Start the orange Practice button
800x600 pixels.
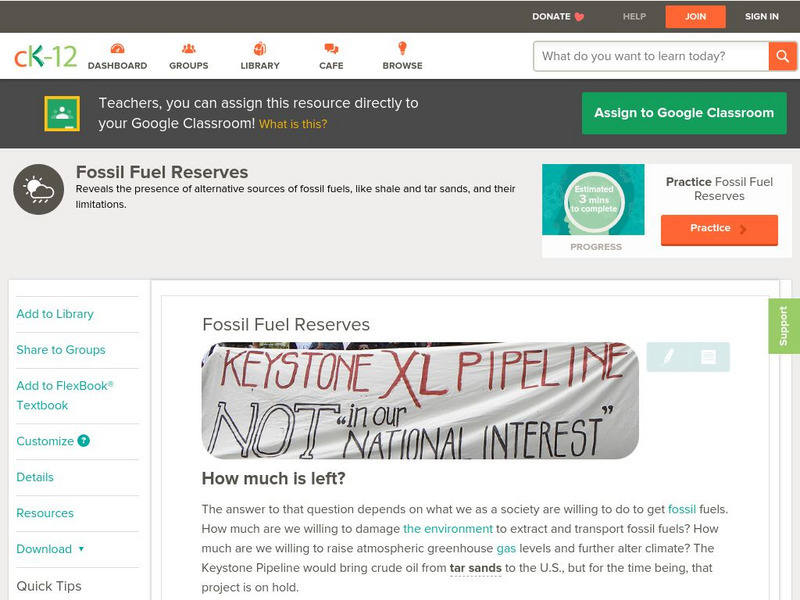pyautogui.click(x=718, y=229)
